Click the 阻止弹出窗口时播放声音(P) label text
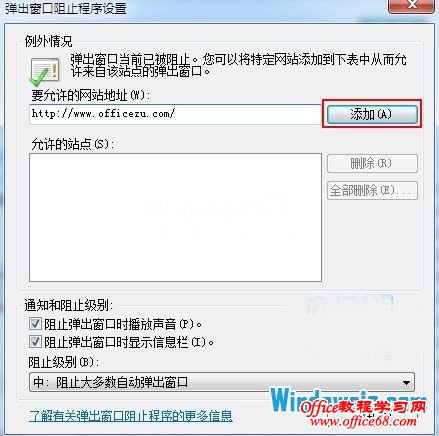439x436 pixels. click(123, 324)
